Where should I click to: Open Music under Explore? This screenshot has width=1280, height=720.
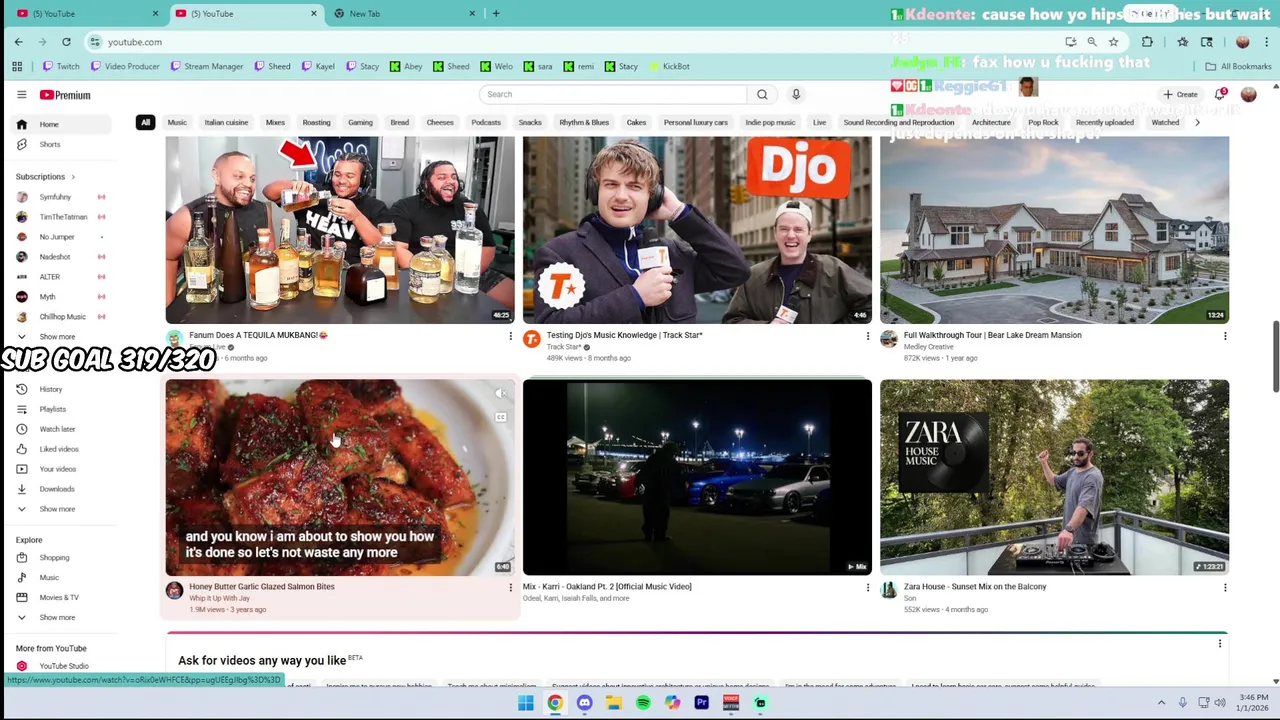point(60,578)
